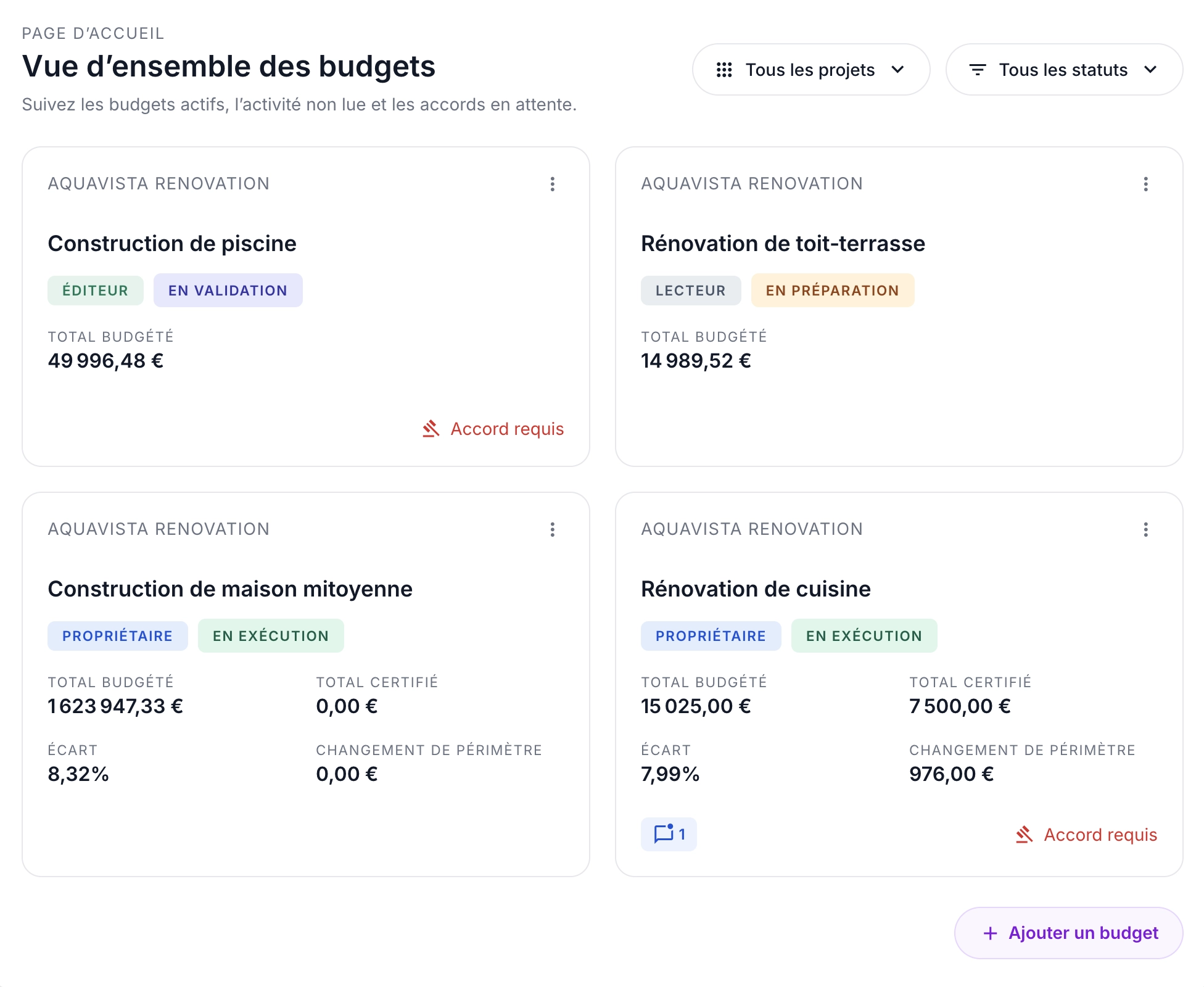Click the EN VALIDATION status badge
The image size is (1204, 987).
(228, 290)
